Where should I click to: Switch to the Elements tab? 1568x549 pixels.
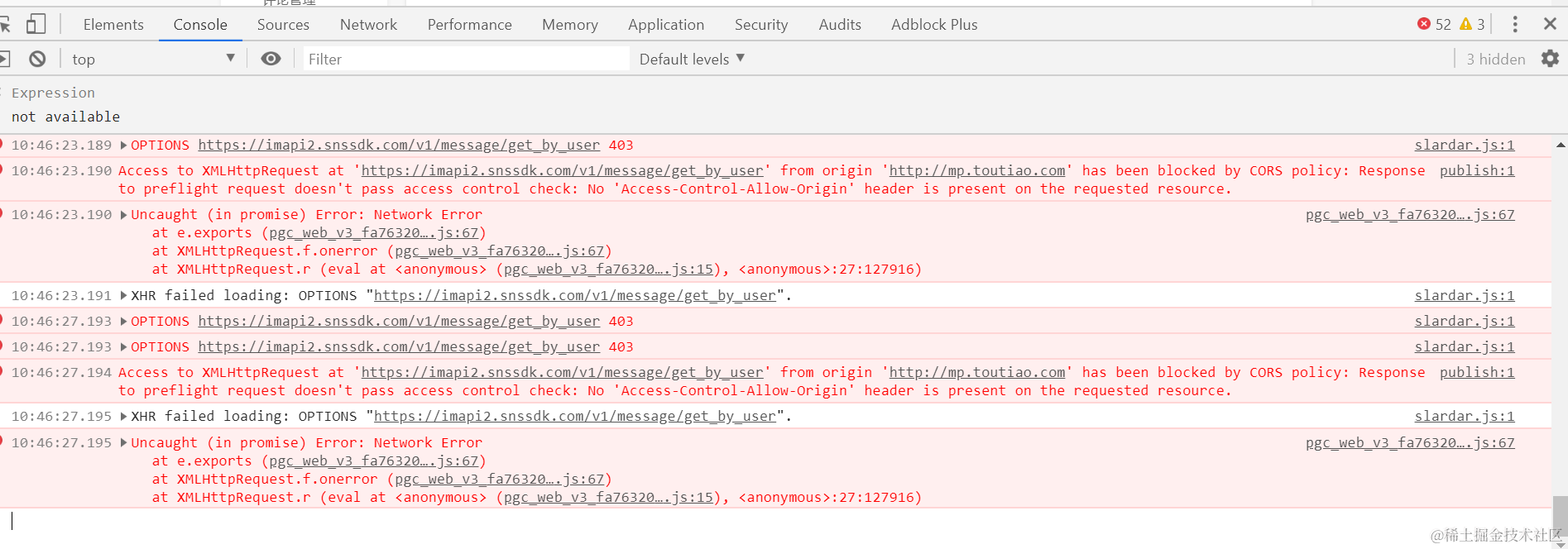[x=113, y=25]
